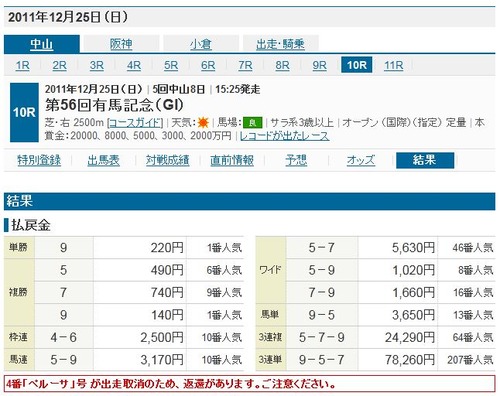Open the レコードが出たレース link
Screen dimensions: 500x396
(284, 136)
